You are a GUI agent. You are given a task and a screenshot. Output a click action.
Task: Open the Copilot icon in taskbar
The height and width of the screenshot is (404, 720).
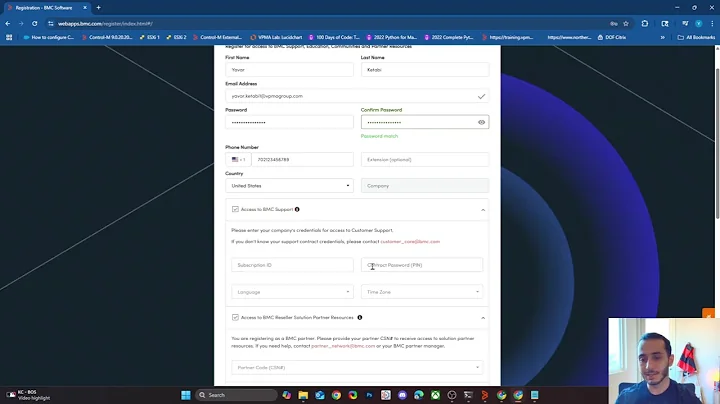(x=287, y=395)
